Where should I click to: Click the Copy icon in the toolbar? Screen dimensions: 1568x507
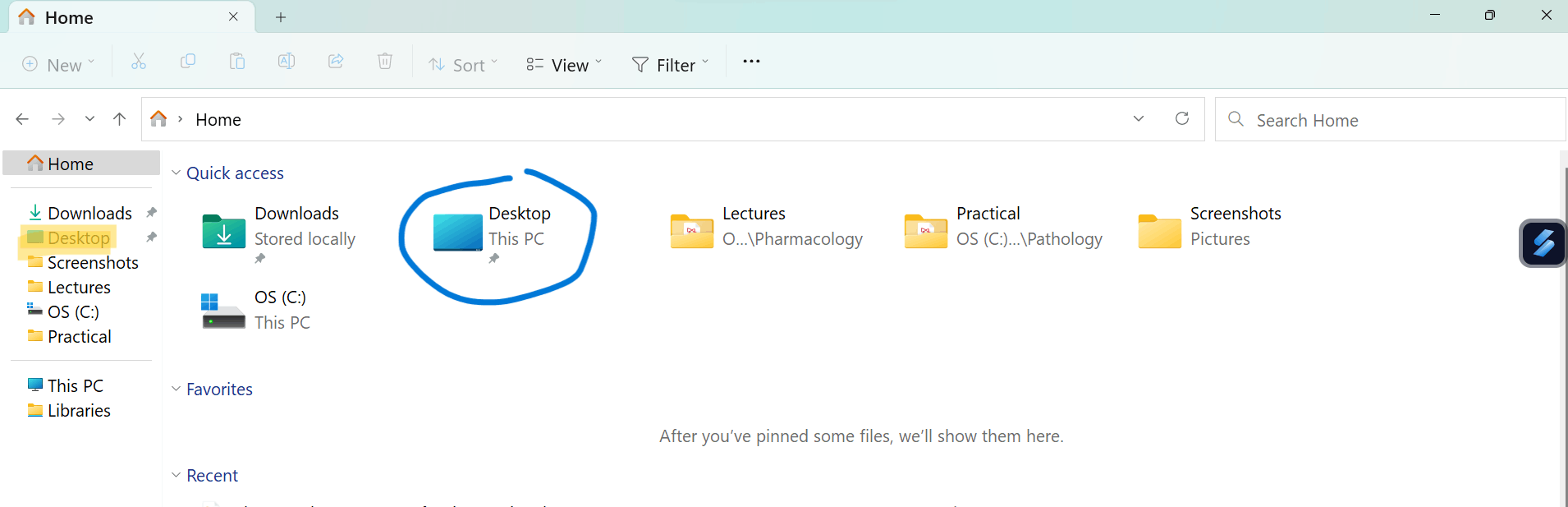(x=188, y=62)
